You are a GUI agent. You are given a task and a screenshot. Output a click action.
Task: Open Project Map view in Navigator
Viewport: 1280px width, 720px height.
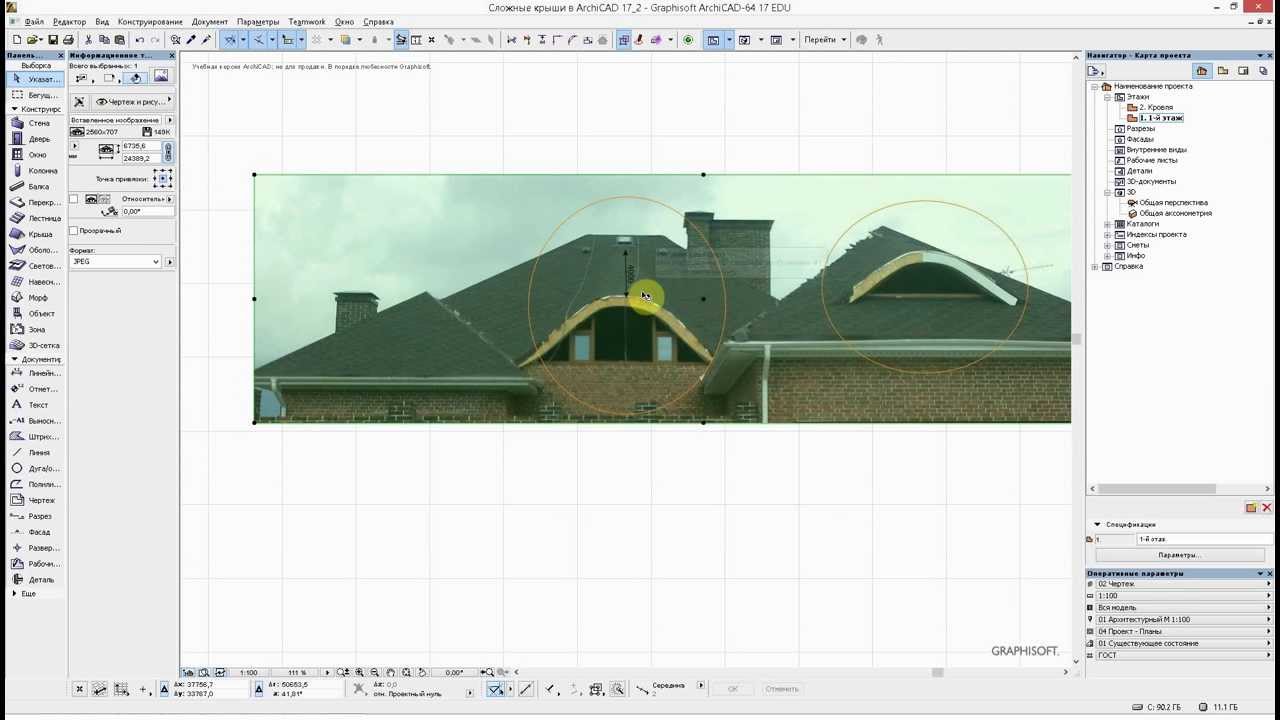(x=1202, y=71)
